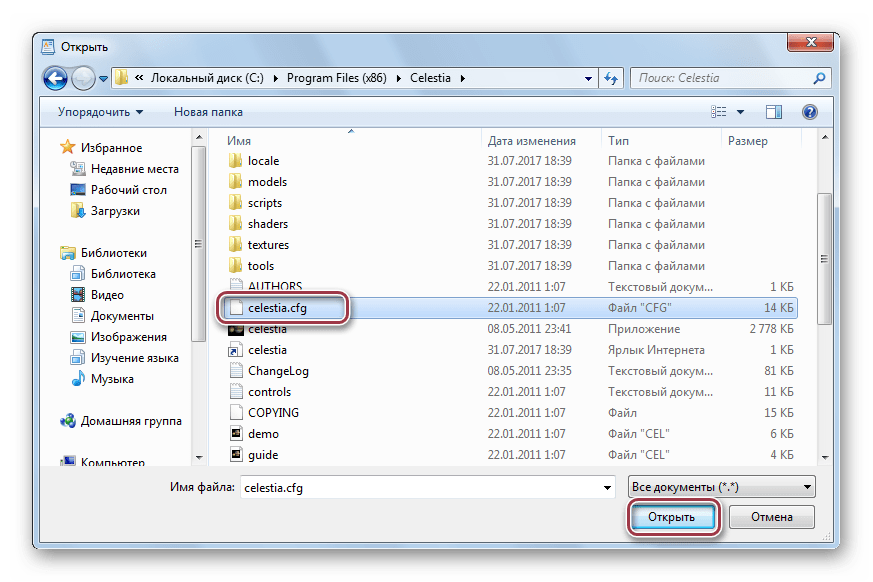This screenshot has height=582, width=873.
Task: Sort by the Дата изменения column header
Action: click(532, 141)
